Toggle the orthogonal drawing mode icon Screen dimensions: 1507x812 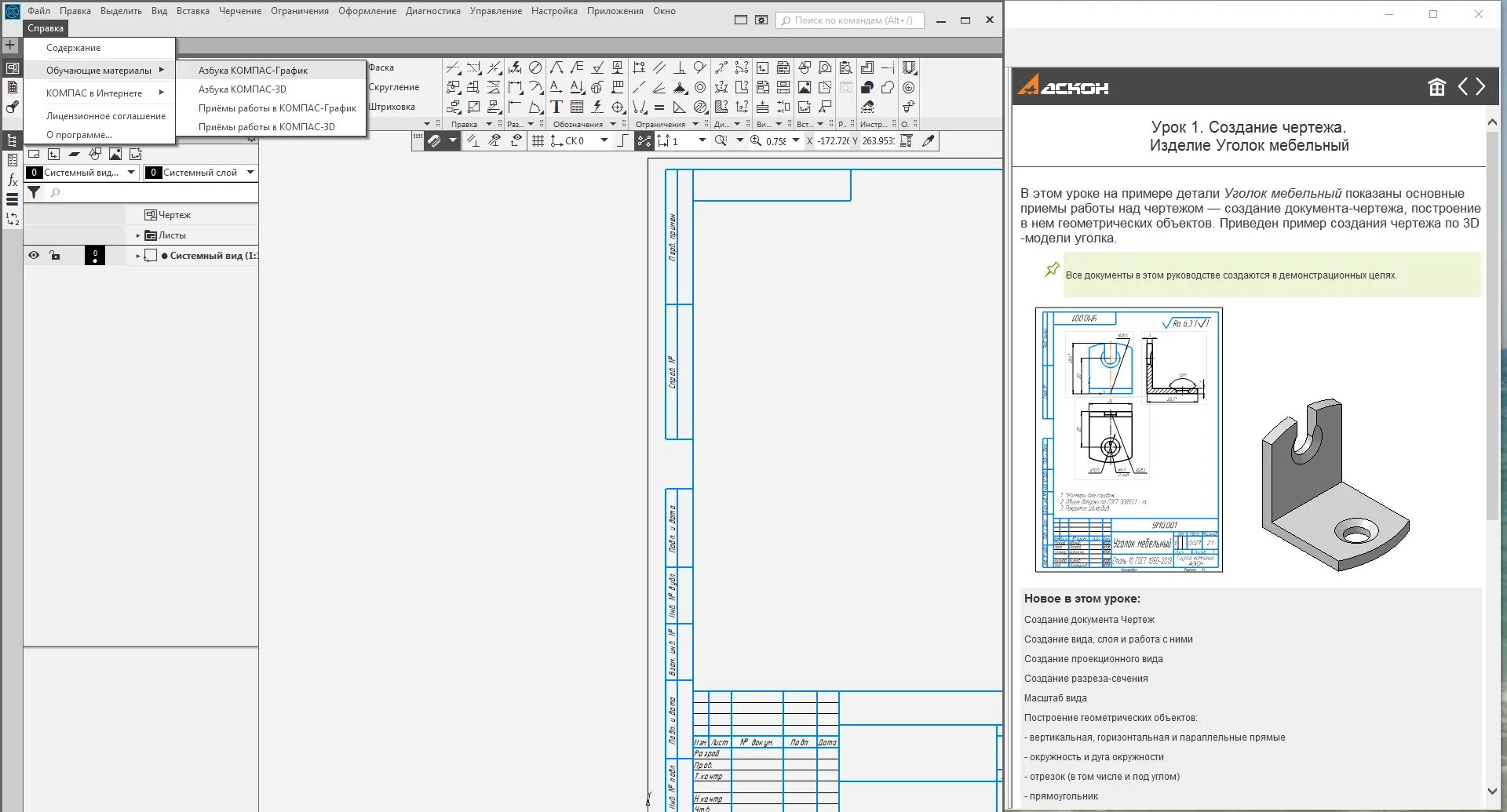pyautogui.click(x=622, y=141)
